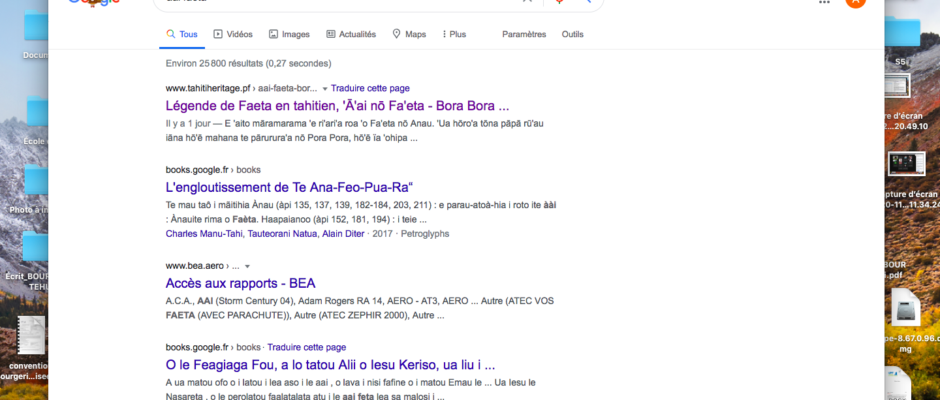Open 'O le Feagiaga Fou' result
Screen dimensions: 940x400
330,365
